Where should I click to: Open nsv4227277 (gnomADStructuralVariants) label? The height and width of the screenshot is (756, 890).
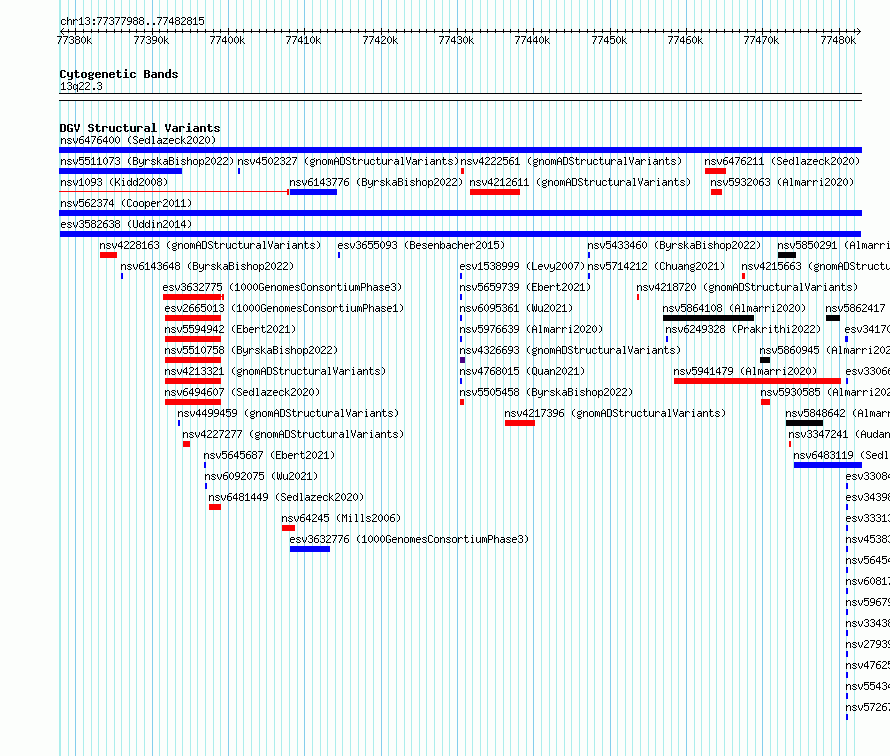click(x=293, y=434)
